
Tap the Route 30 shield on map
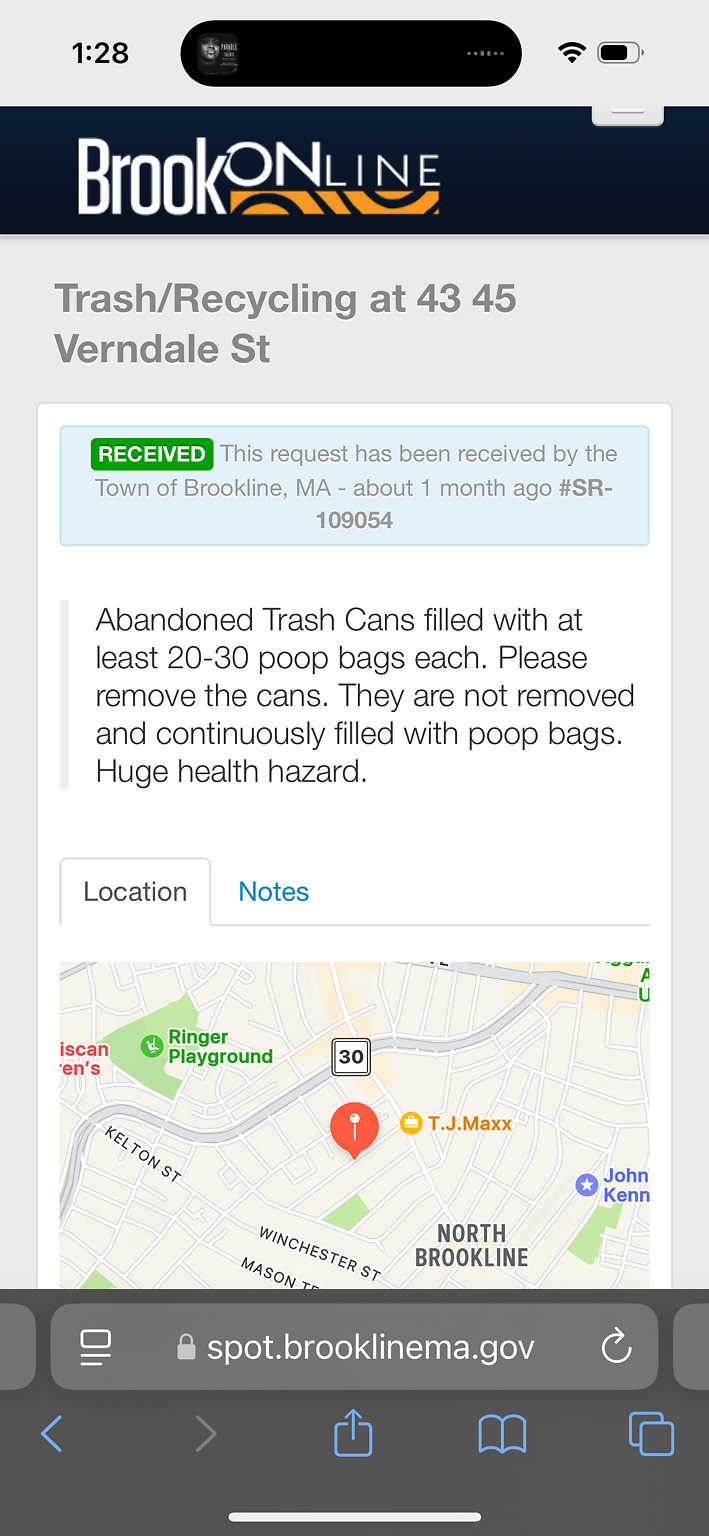click(351, 1057)
